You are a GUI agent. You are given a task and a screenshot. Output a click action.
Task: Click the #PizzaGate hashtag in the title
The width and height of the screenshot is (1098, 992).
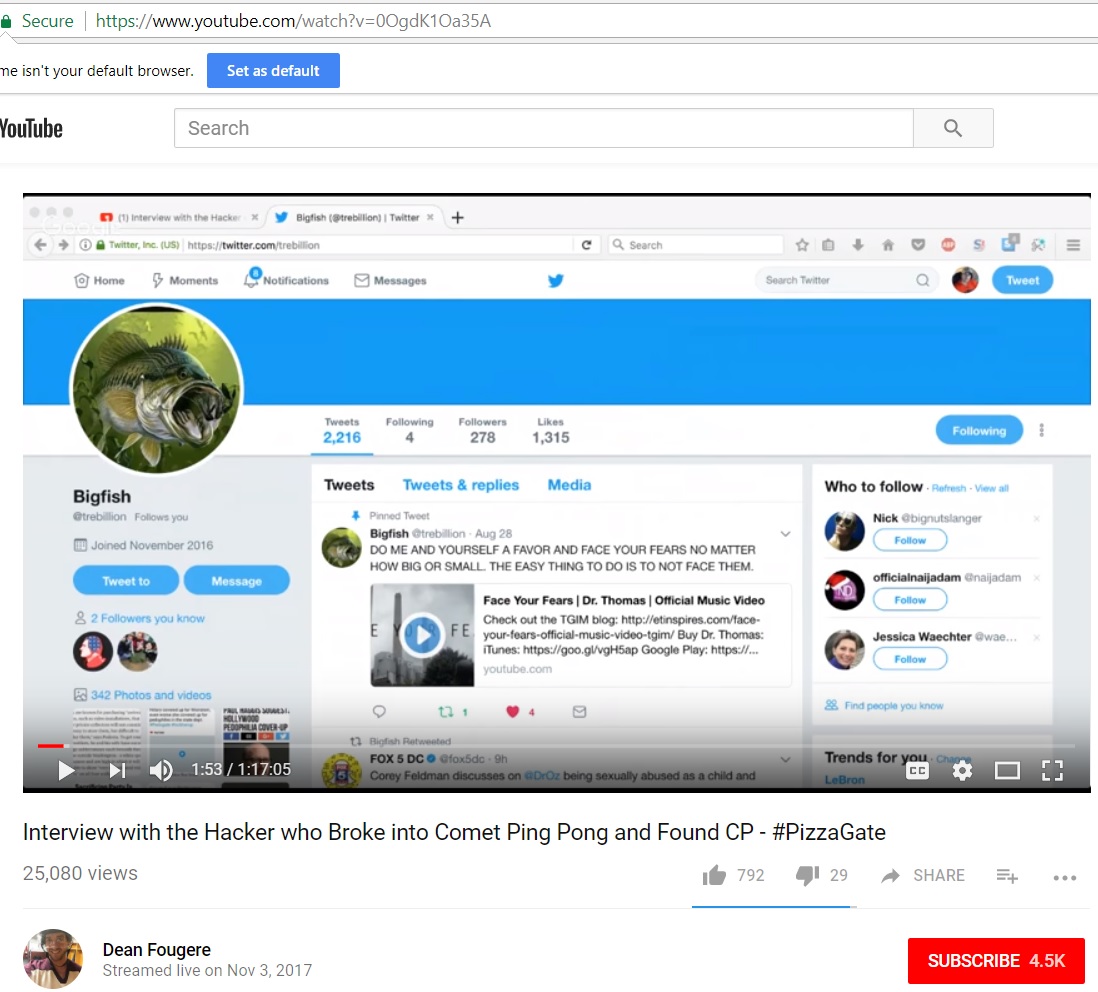(829, 832)
